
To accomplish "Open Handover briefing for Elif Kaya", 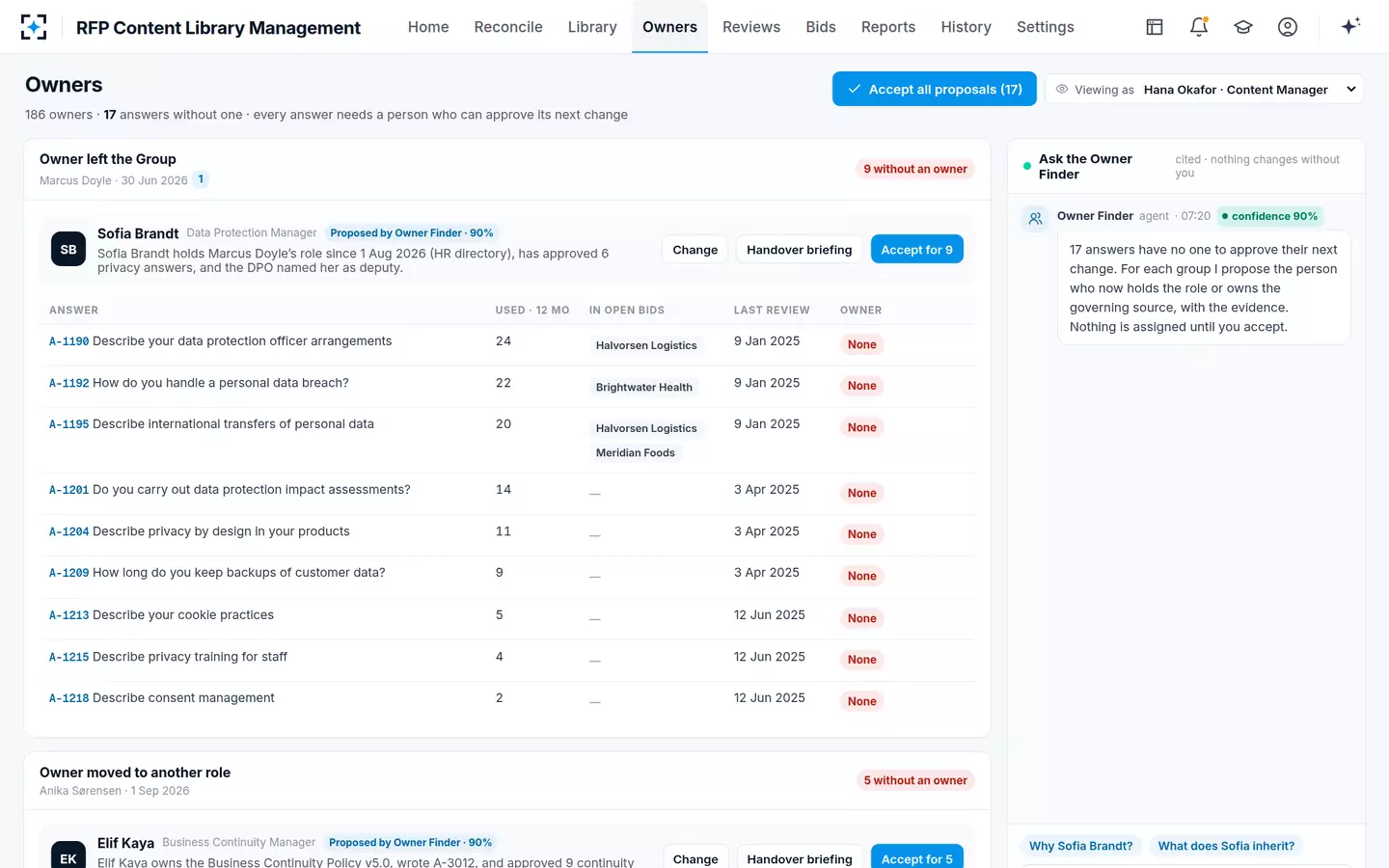I will click(800, 857).
